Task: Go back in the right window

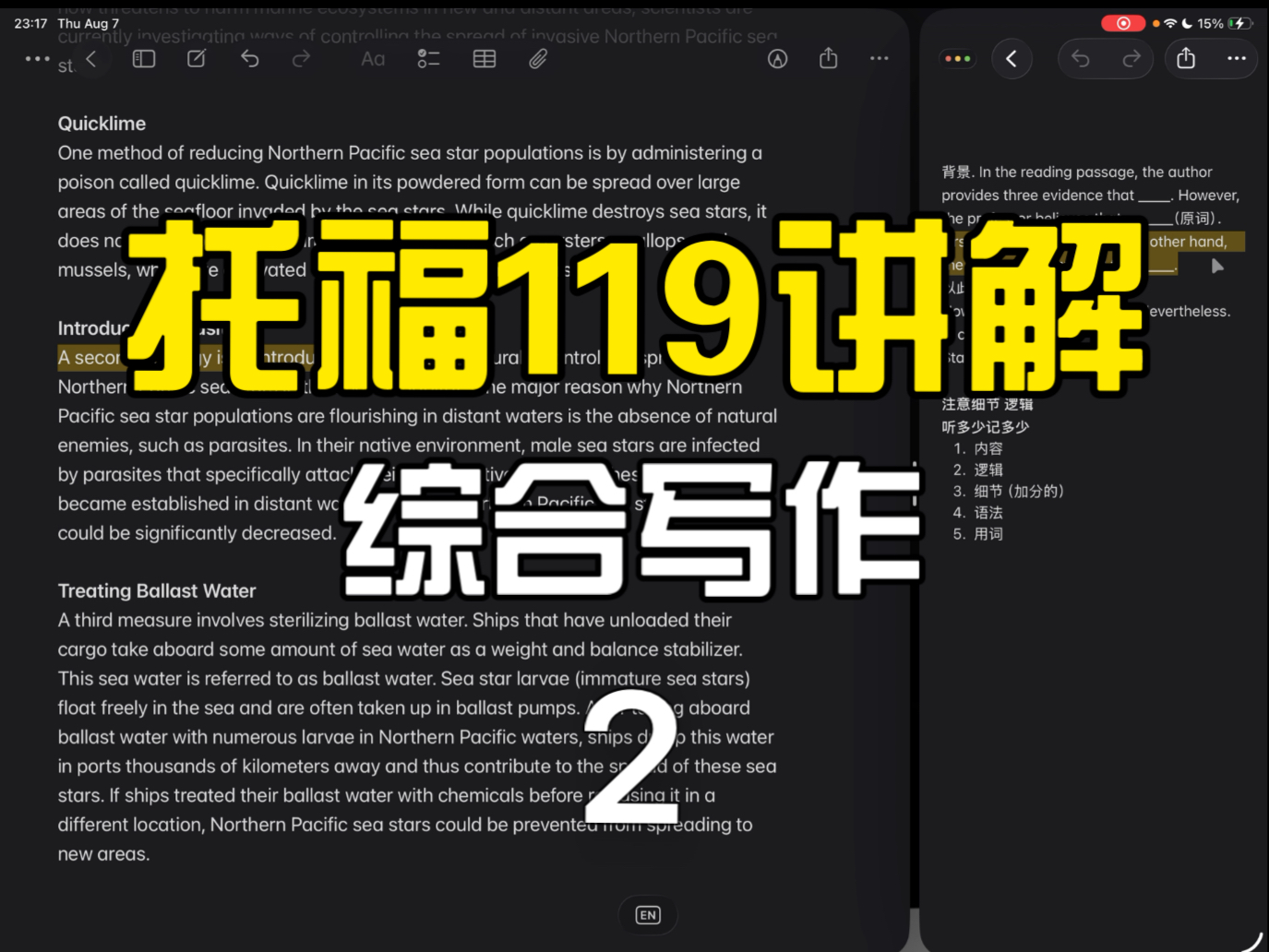Action: point(1012,59)
